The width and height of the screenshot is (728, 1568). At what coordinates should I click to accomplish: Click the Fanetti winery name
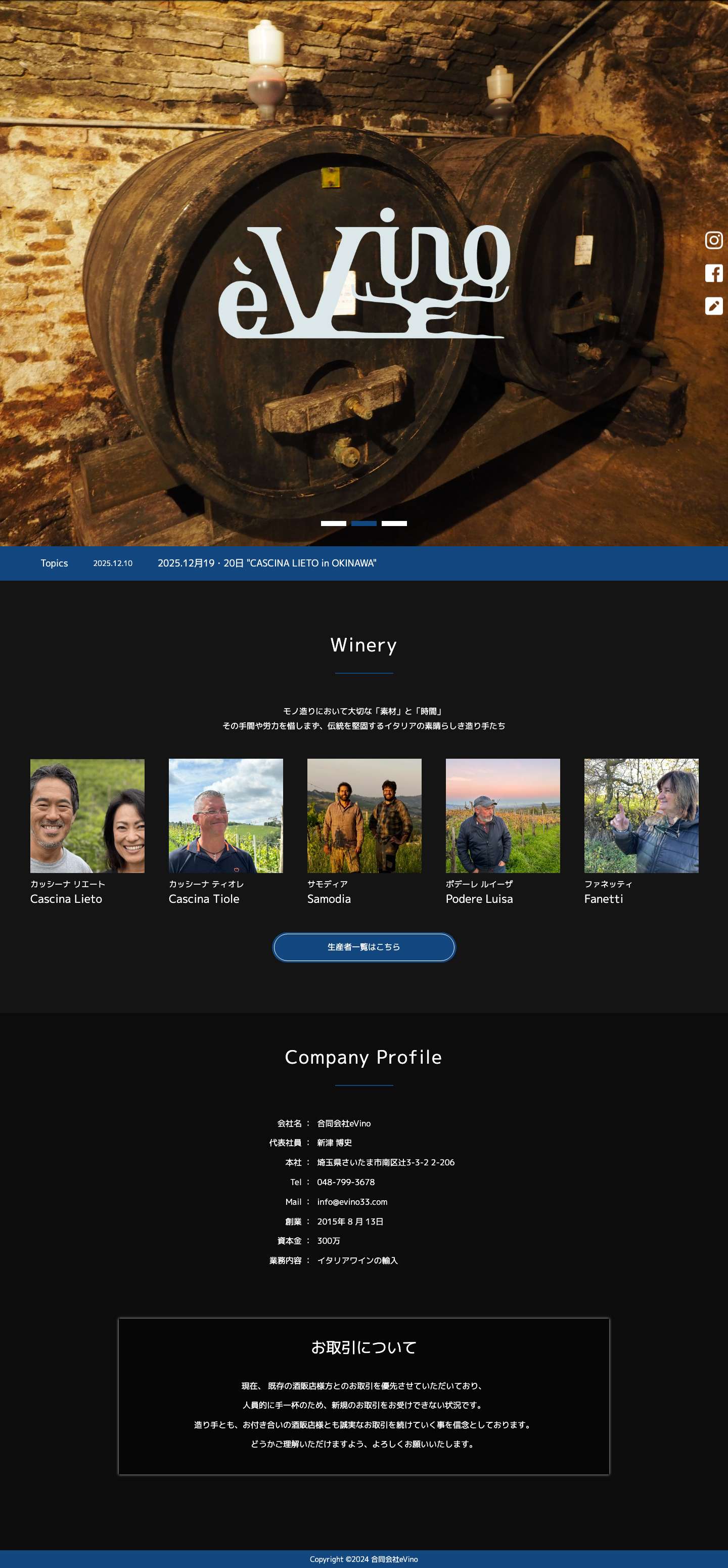pos(603,899)
